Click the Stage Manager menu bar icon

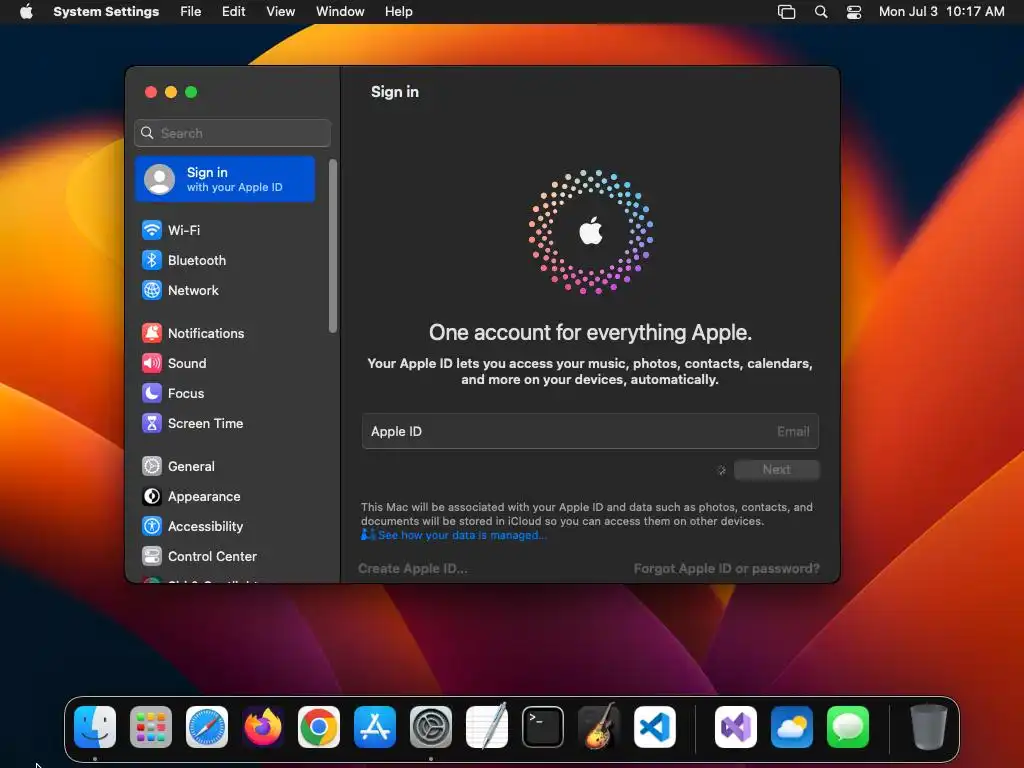[786, 12]
